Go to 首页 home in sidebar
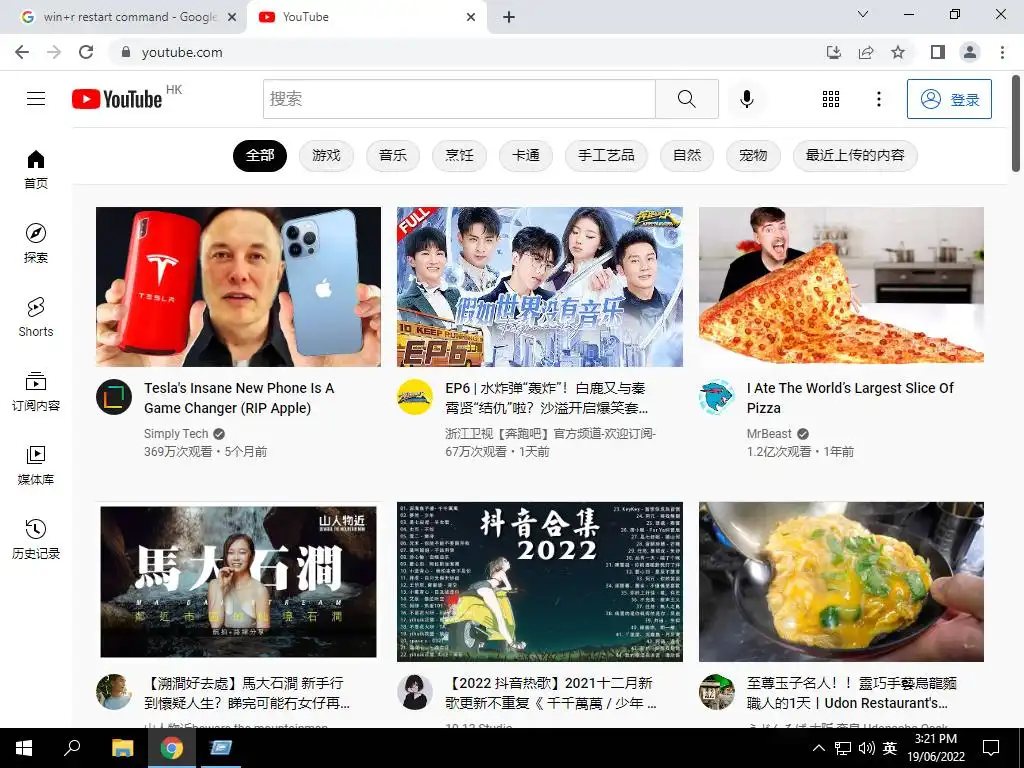 [36, 169]
